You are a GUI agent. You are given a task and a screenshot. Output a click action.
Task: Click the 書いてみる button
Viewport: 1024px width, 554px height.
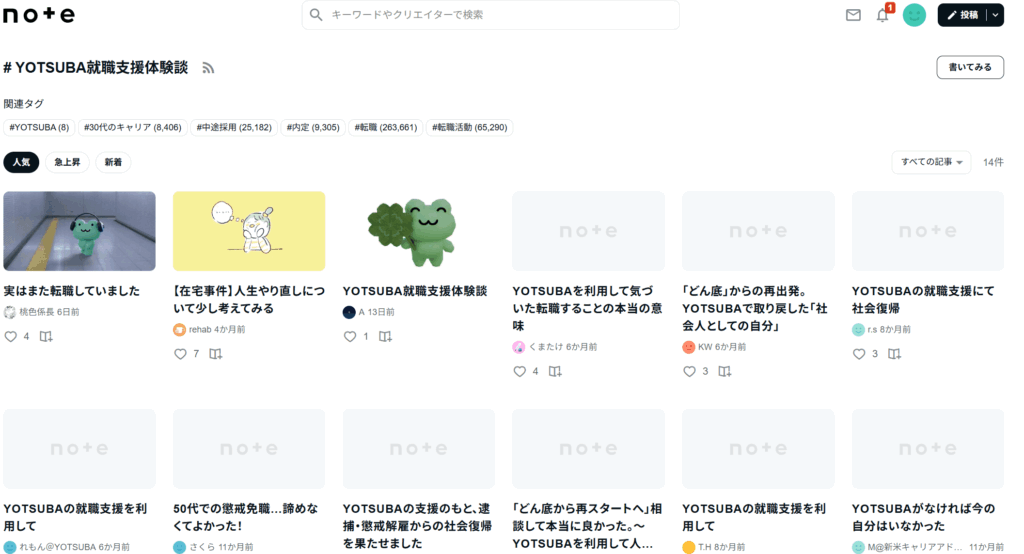[x=970, y=67]
